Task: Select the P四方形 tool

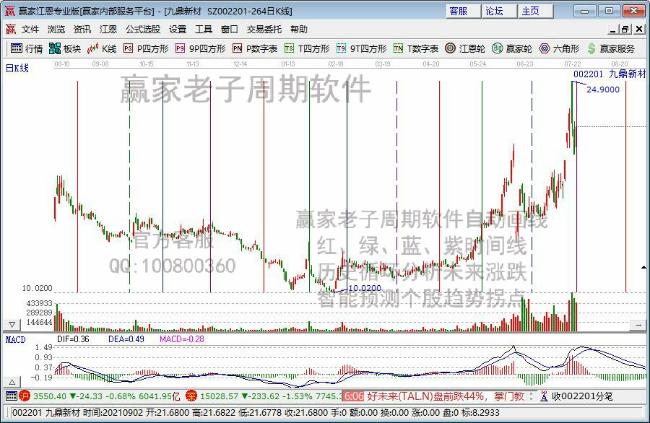Action: pyautogui.click(x=146, y=49)
